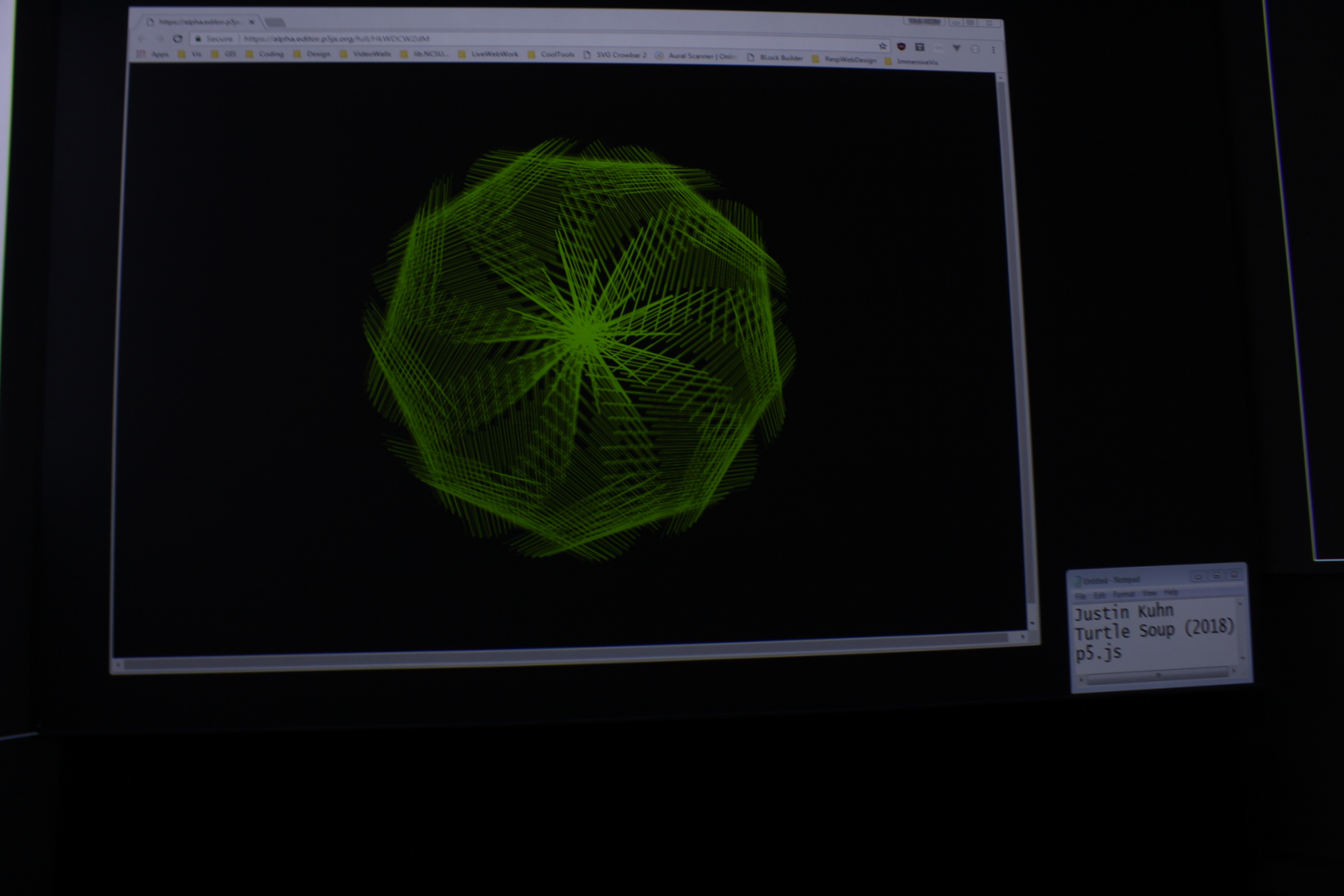
Task: Open Notepad's File menu
Action: pos(1080,596)
